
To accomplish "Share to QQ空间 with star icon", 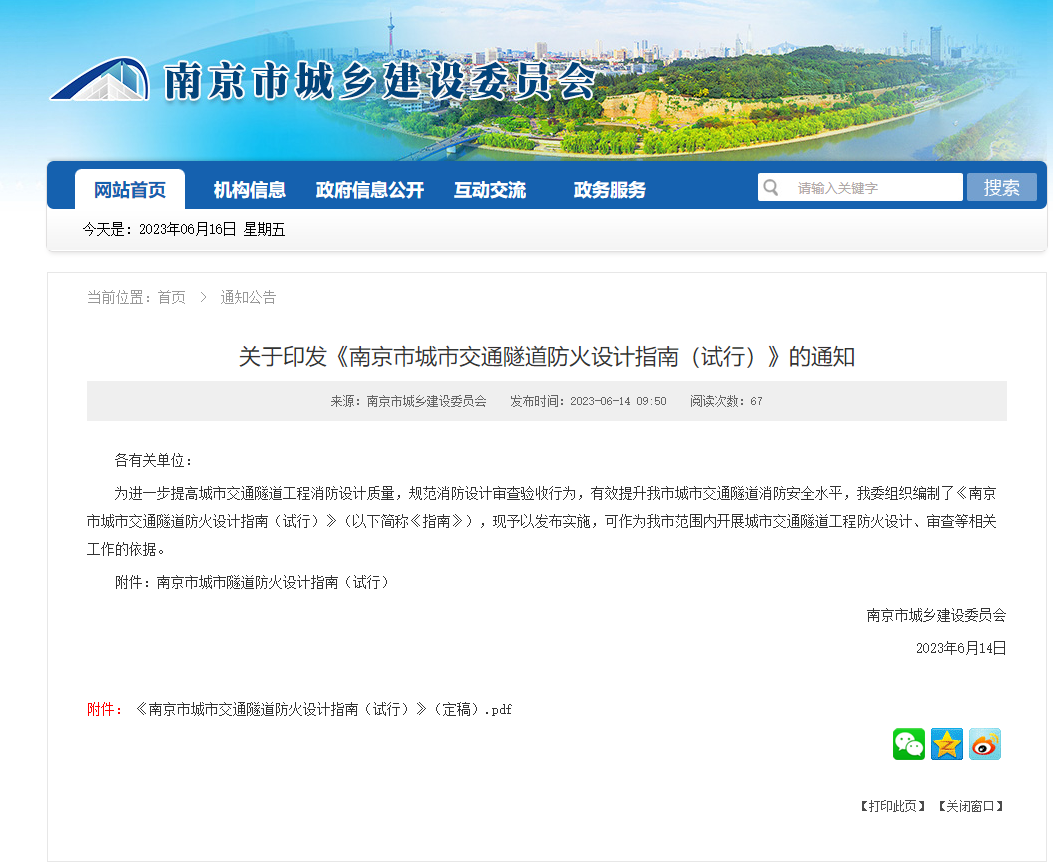I will pyautogui.click(x=947, y=744).
